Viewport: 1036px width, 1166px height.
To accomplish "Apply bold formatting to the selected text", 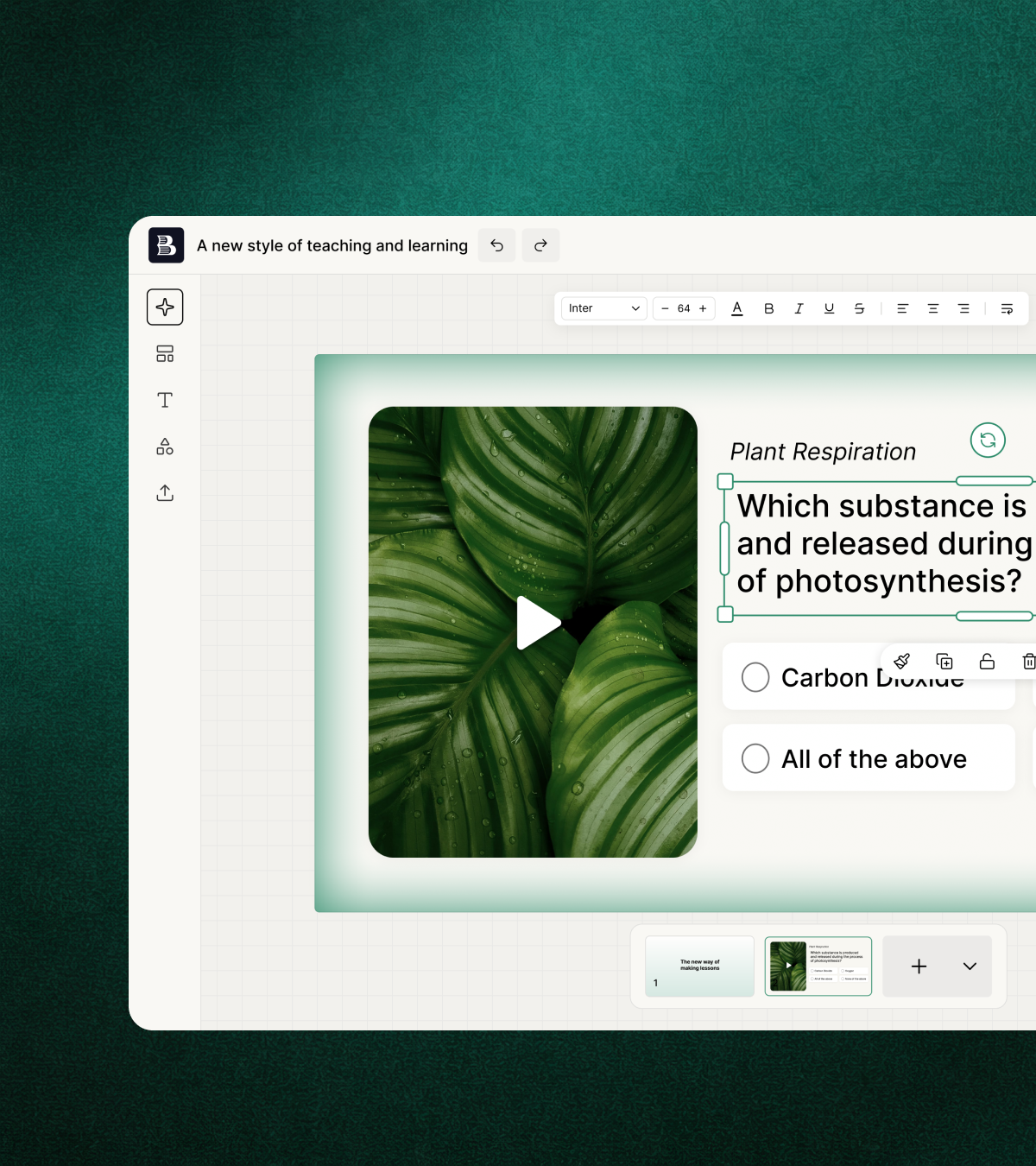I will (x=768, y=308).
